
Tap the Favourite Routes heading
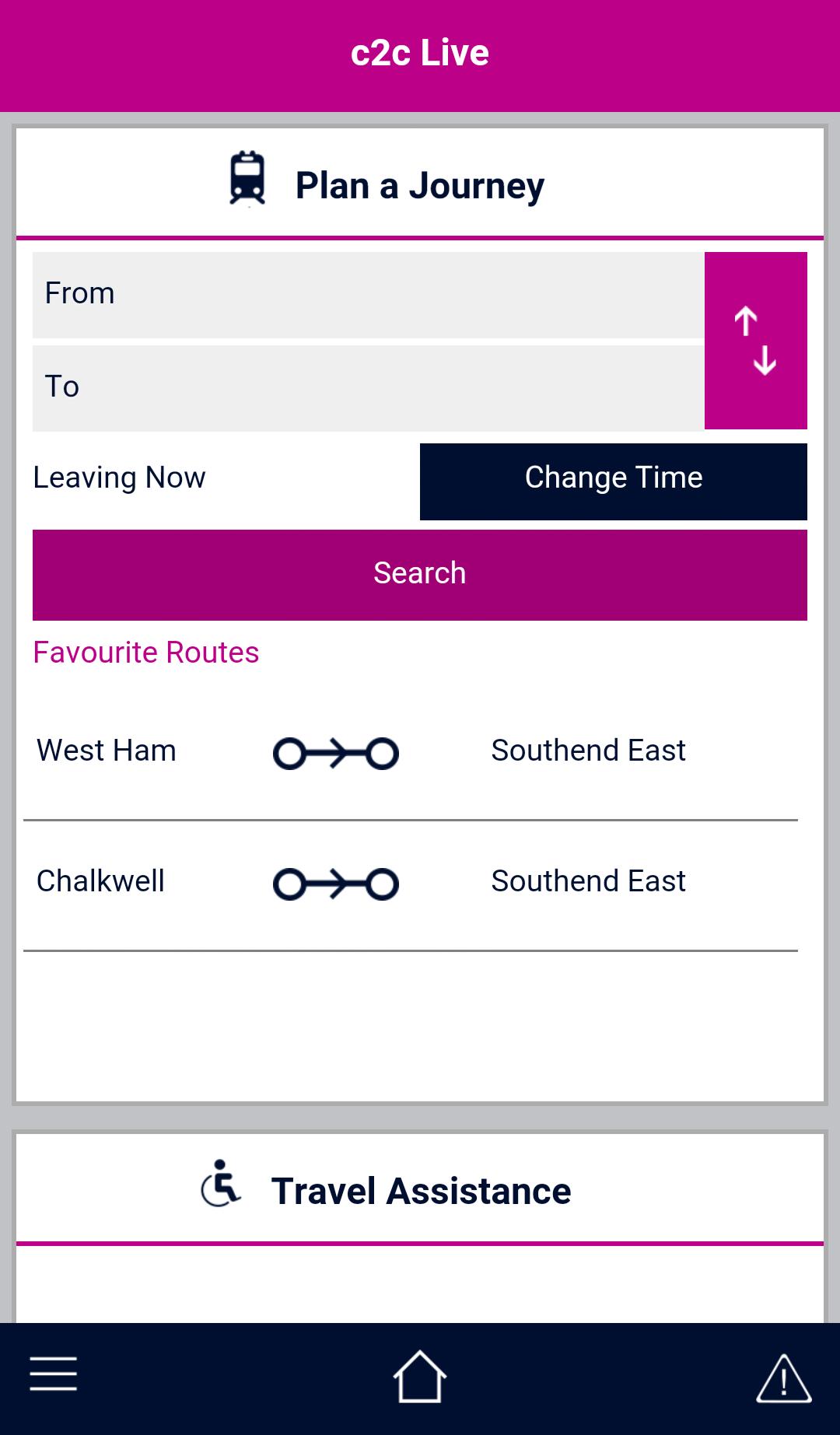click(146, 653)
